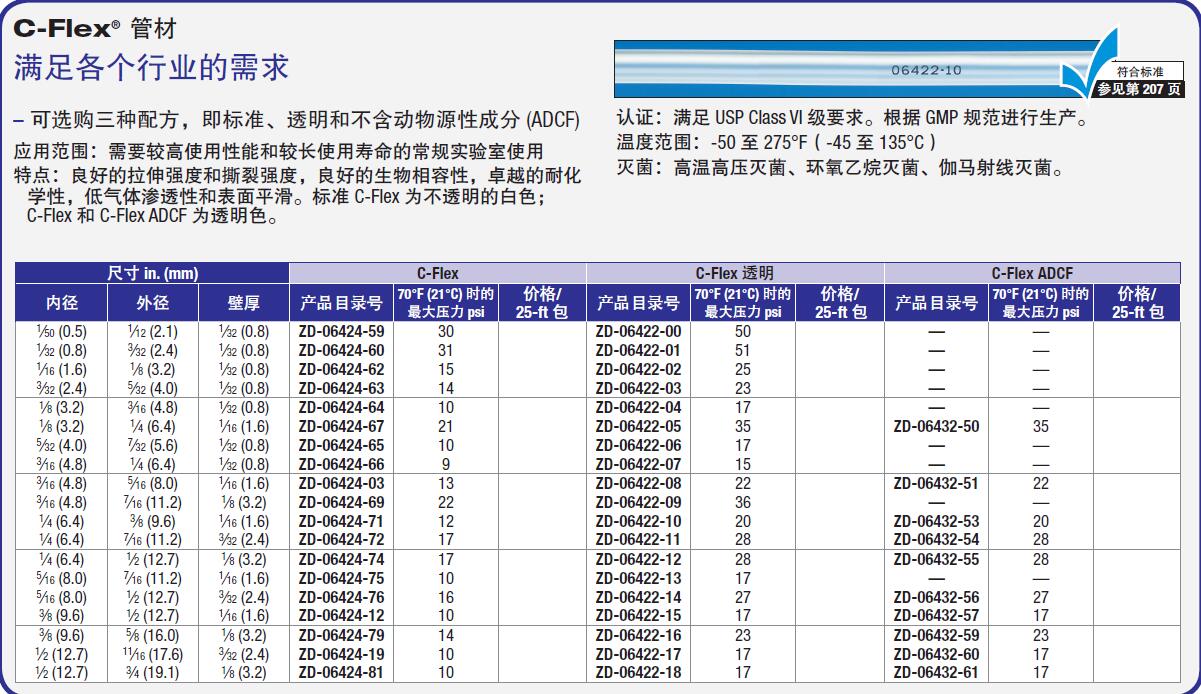Screen dimensions: 1201x694
Task: Click catalog number ZD-06432-57
Action: [x=936, y=616]
